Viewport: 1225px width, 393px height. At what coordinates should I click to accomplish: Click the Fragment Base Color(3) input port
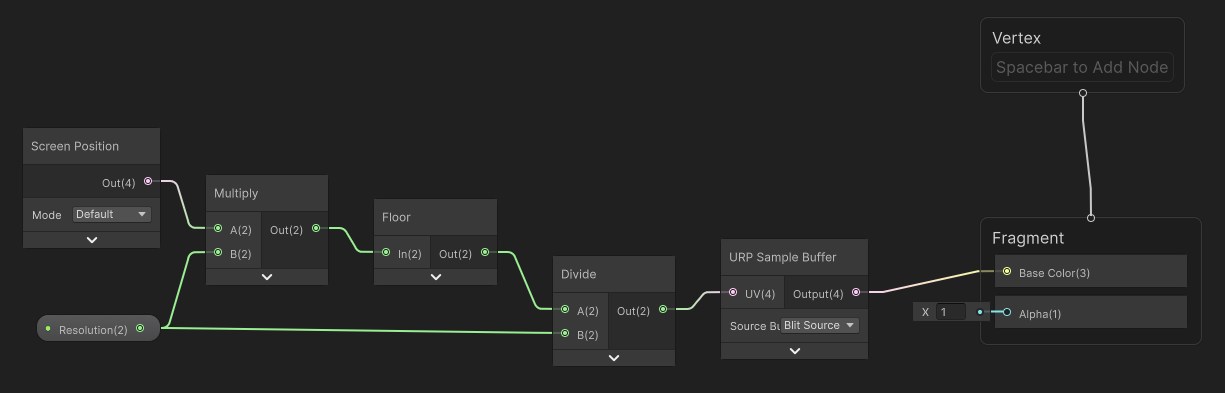click(x=1007, y=272)
